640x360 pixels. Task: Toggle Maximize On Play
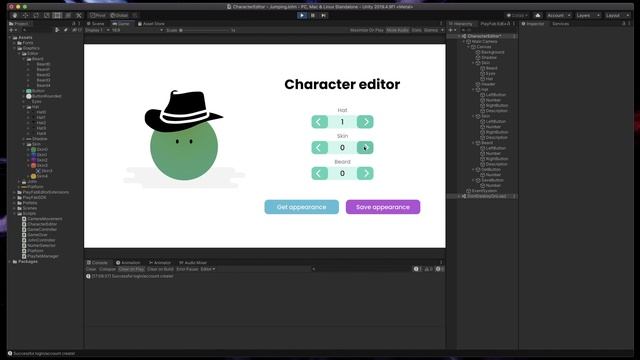[367, 30]
